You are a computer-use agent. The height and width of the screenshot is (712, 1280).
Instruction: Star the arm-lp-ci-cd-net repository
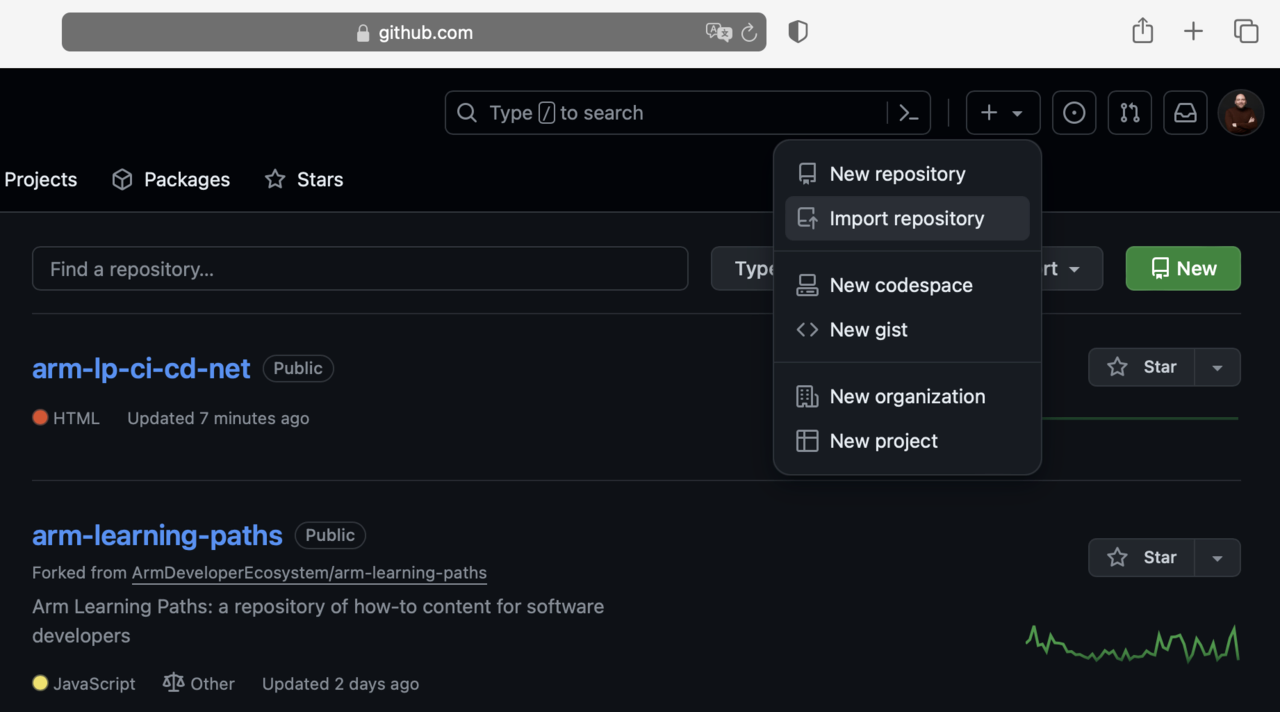1142,367
